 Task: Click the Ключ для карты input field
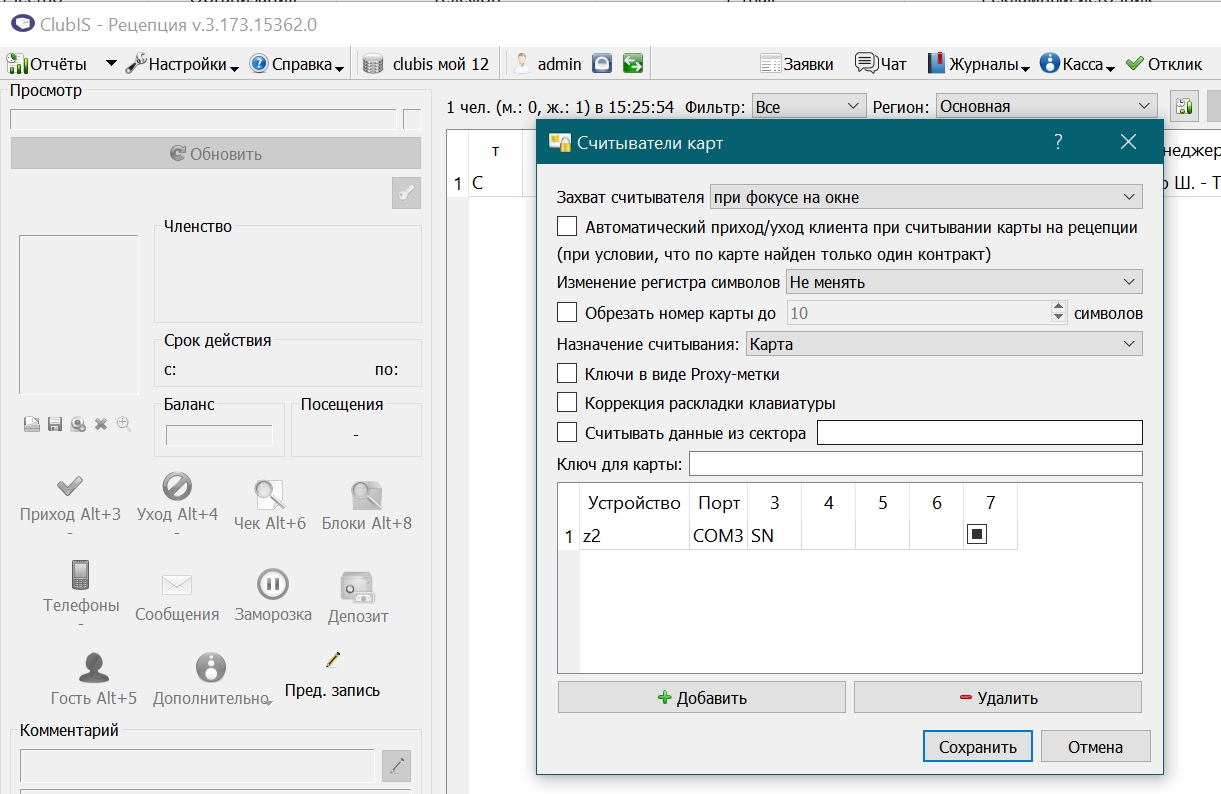(915, 464)
